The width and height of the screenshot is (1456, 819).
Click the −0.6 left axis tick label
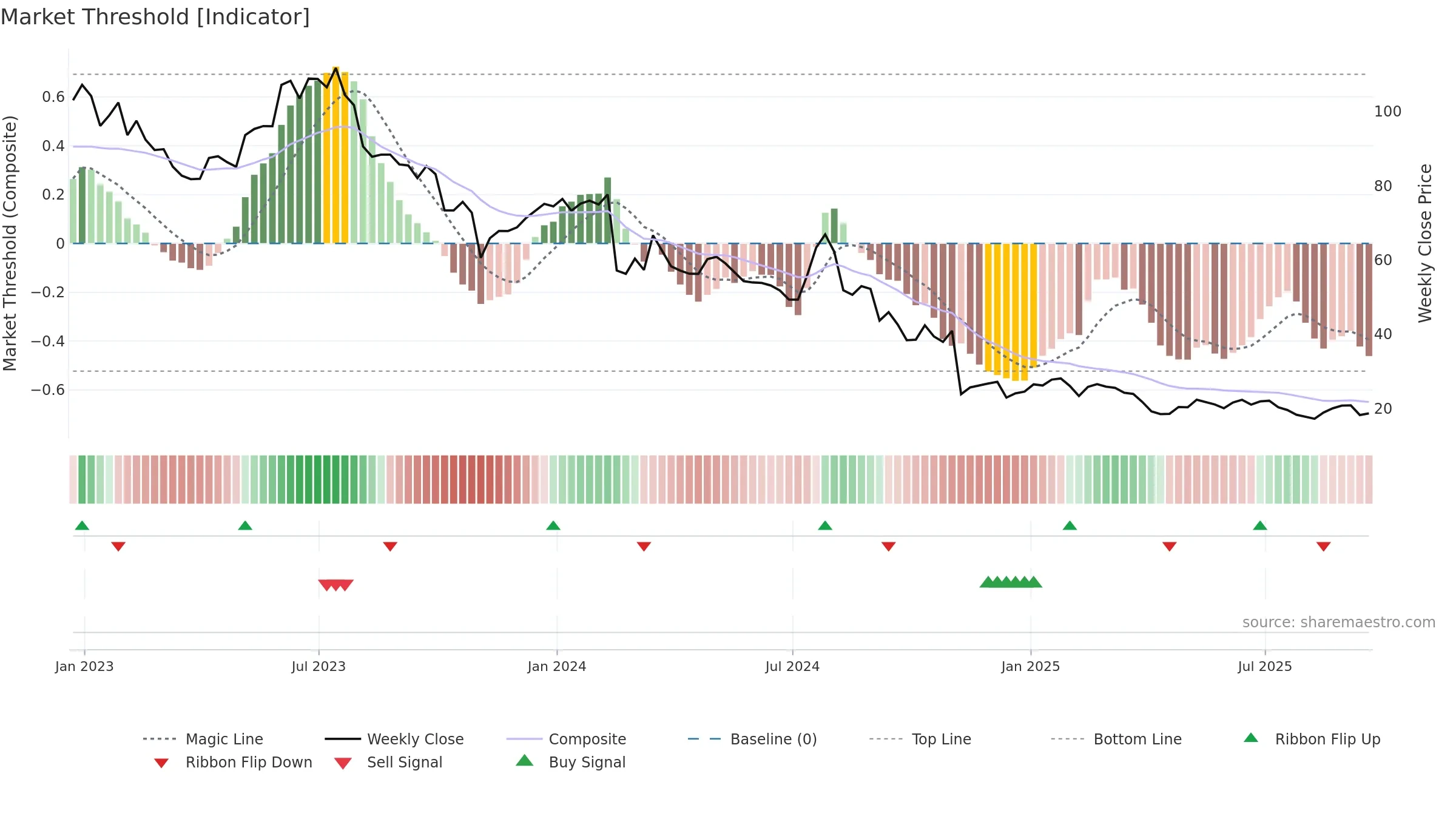click(x=48, y=389)
